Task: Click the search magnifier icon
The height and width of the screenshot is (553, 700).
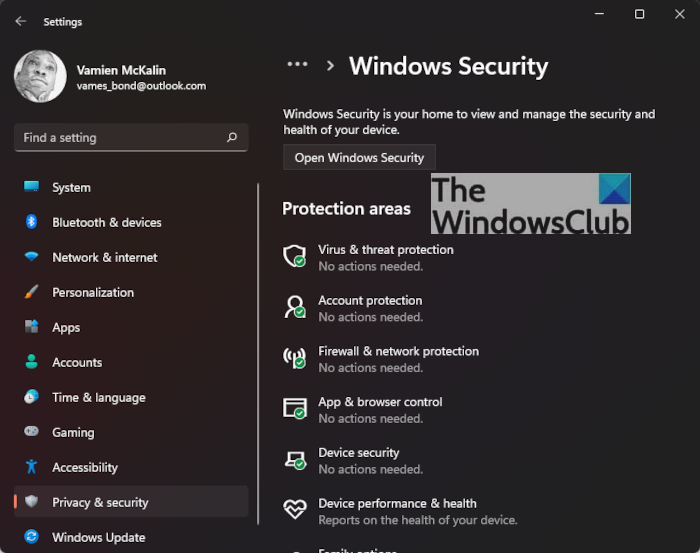Action: tap(232, 138)
